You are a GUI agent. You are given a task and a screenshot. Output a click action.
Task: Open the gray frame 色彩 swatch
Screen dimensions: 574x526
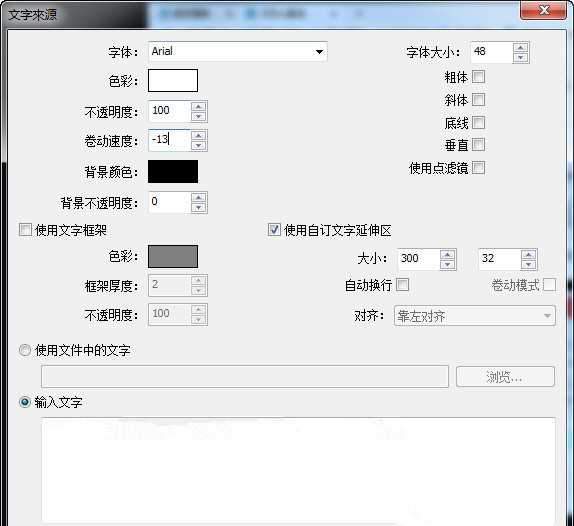point(173,257)
